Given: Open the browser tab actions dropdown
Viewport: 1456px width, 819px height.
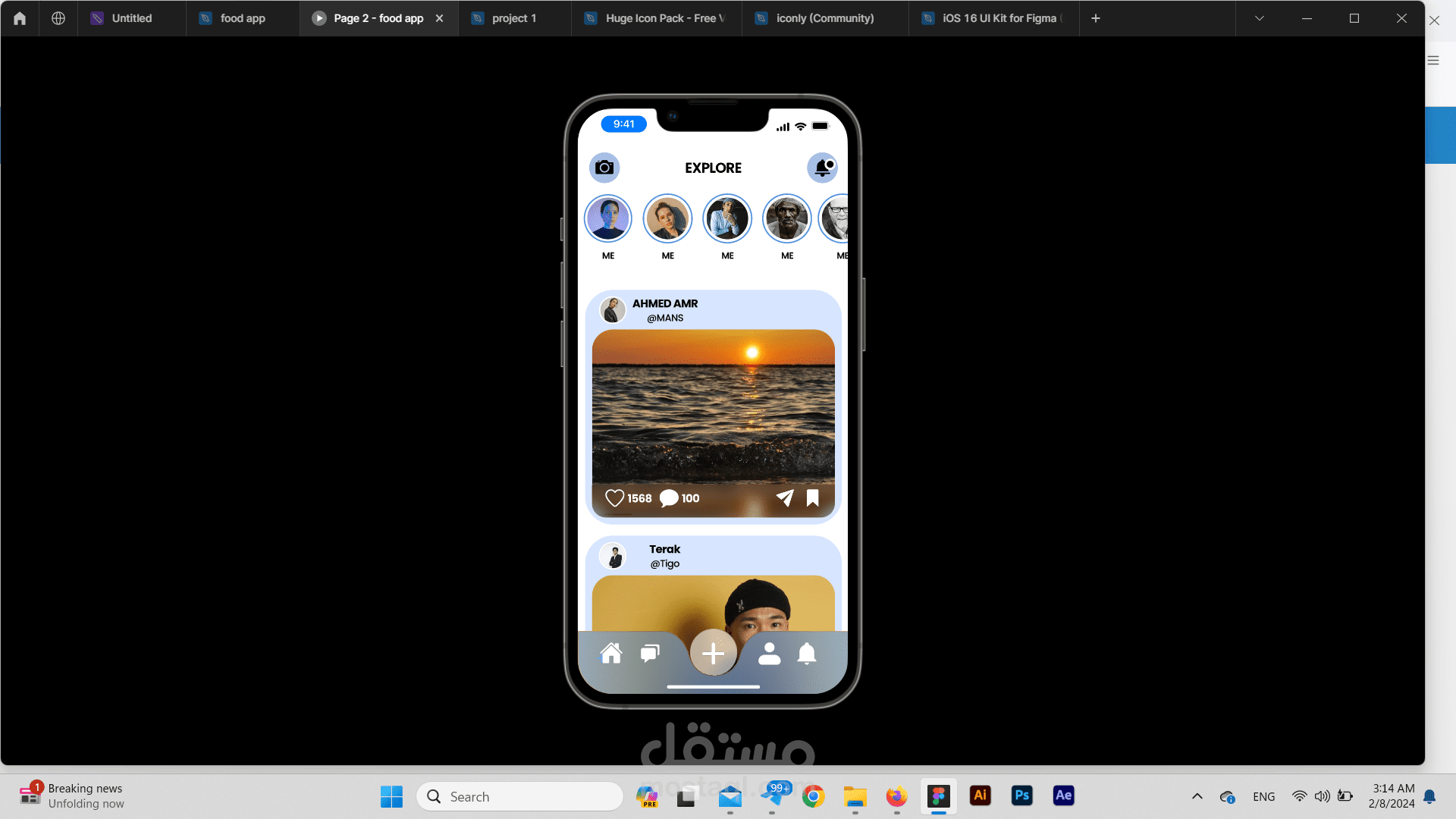Looking at the screenshot, I should click(x=1259, y=17).
